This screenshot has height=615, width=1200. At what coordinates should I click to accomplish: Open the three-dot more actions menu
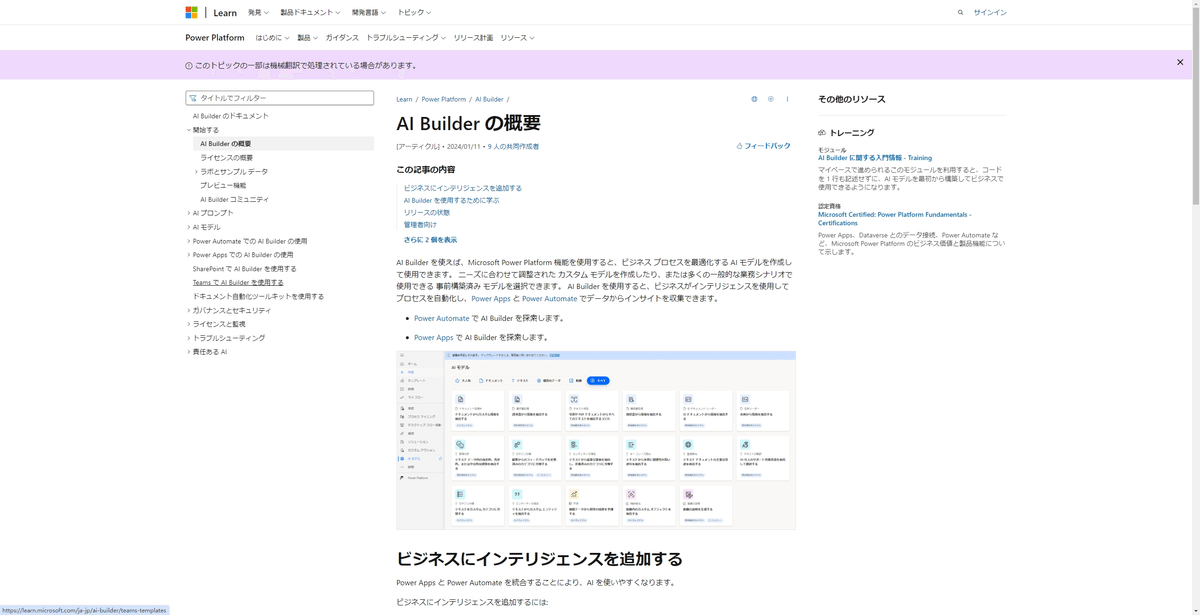coord(787,99)
